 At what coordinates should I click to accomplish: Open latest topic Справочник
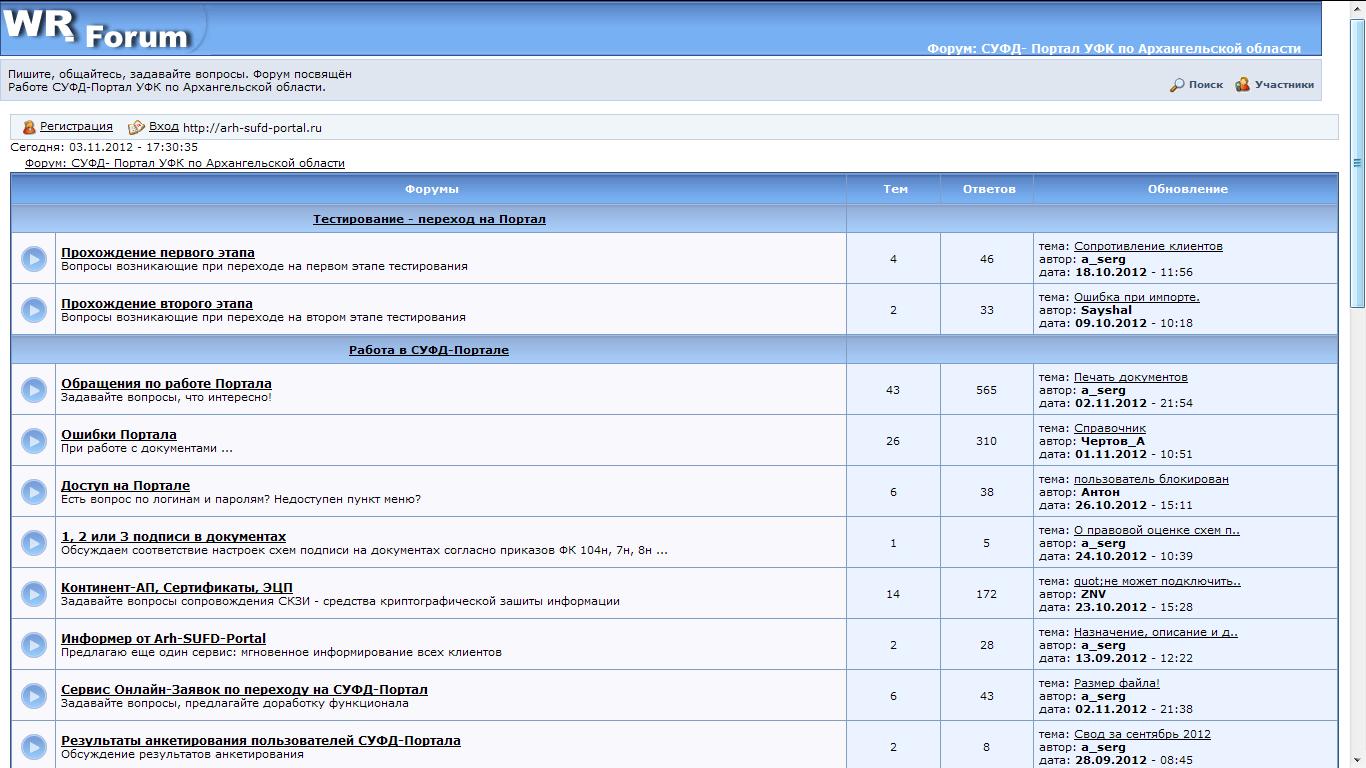(1109, 428)
